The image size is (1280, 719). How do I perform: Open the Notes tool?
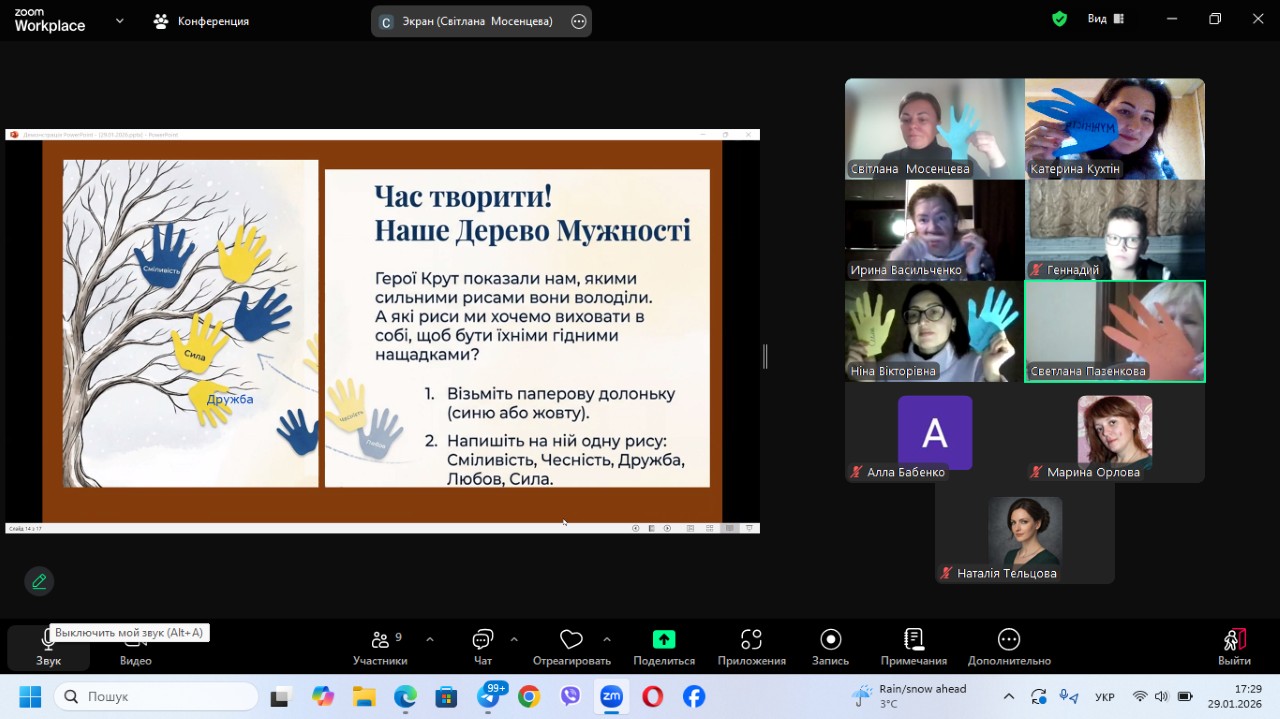pyautogui.click(x=913, y=647)
